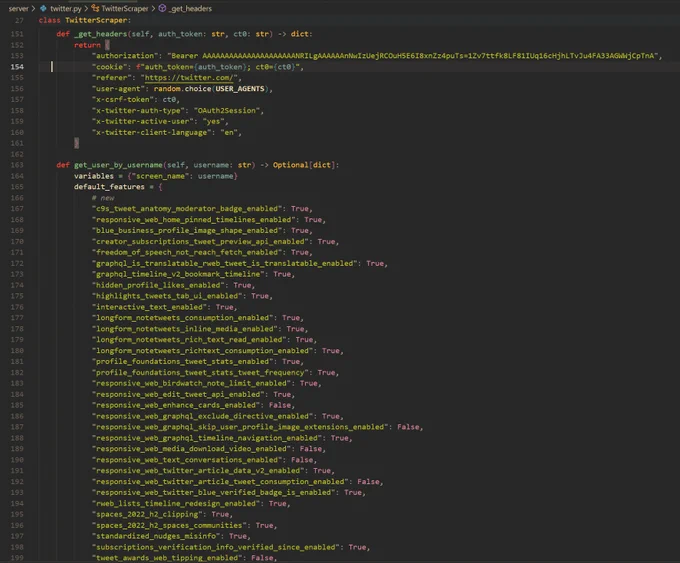Click the chevron after 'server' in breadcrumbs
This screenshot has width=680, height=563.
(x=33, y=8)
